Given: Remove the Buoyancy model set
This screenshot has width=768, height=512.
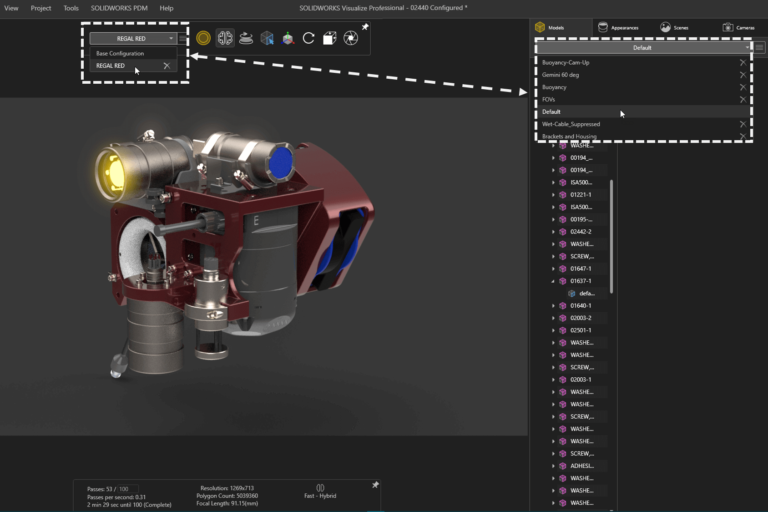Looking at the screenshot, I should point(743,87).
